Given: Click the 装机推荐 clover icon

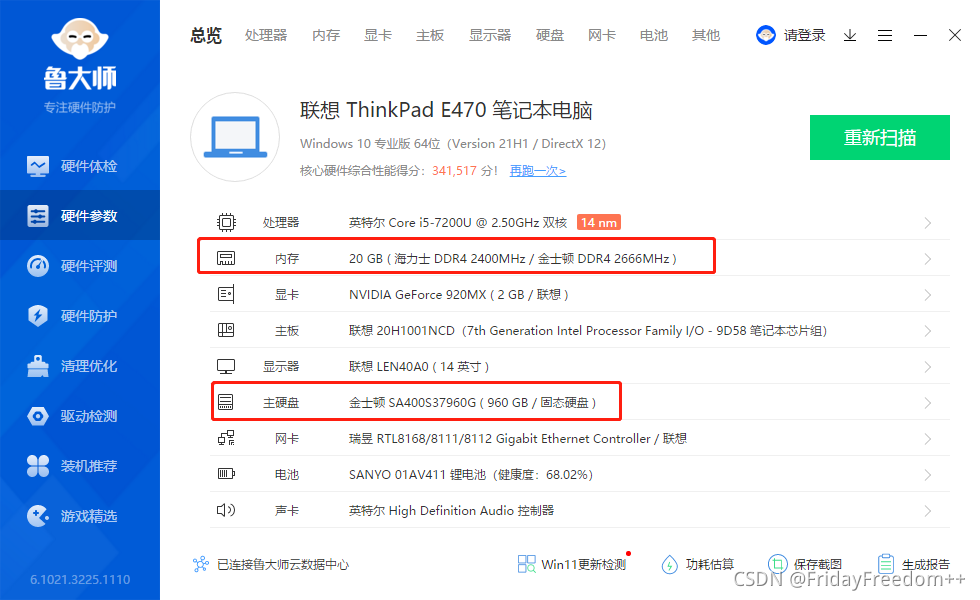Looking at the screenshot, I should click(x=38, y=466).
